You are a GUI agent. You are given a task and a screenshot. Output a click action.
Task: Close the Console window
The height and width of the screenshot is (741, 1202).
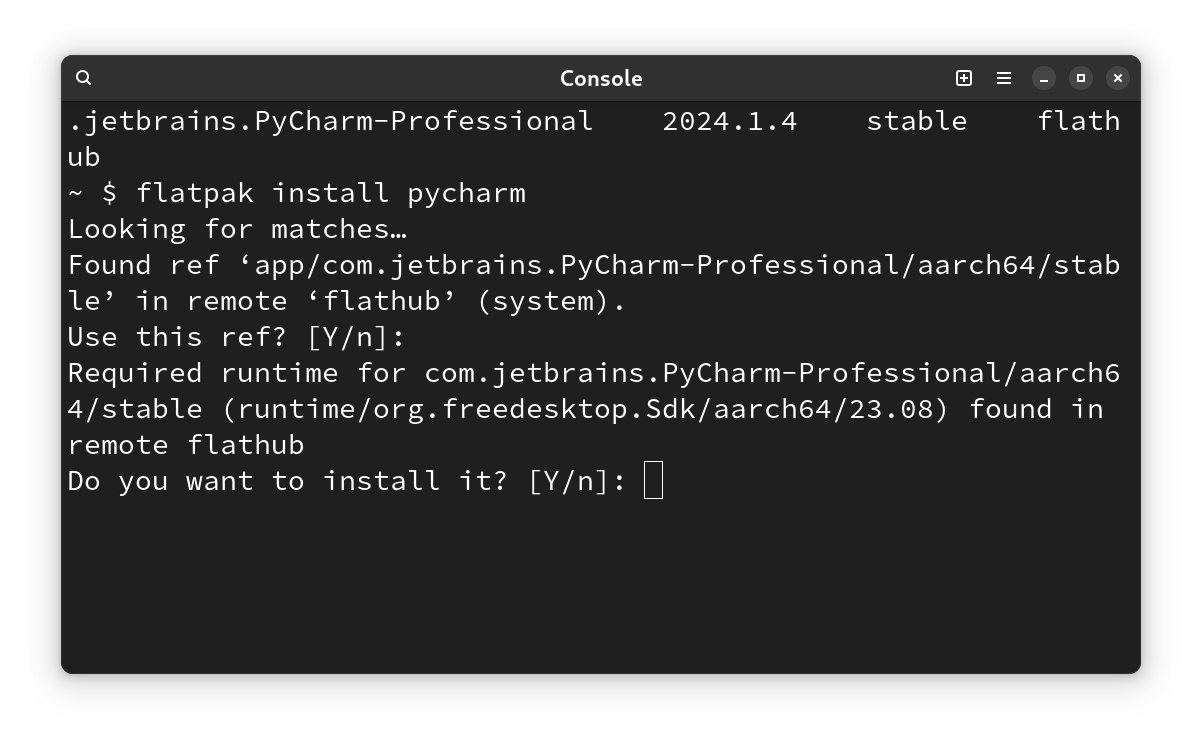1118,78
